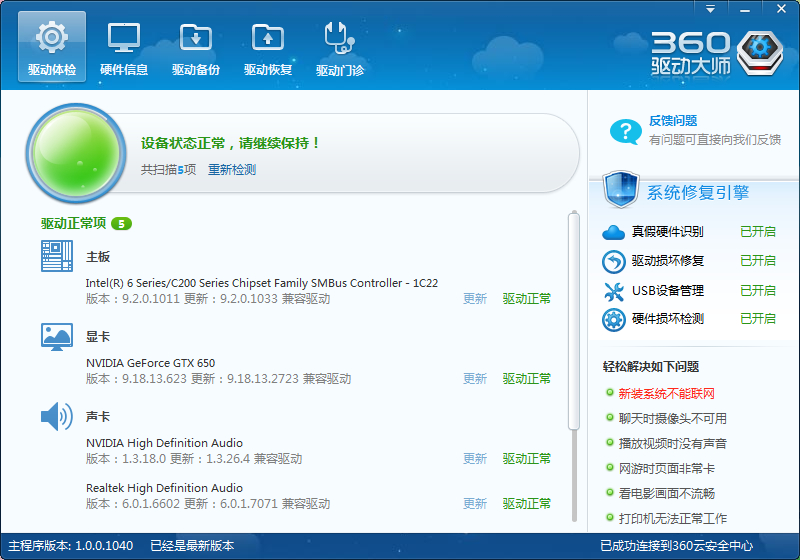The width and height of the screenshot is (800, 560).
Task: Select Intel(R) 6 Series SMBus Controller entry
Action: (x=262, y=283)
